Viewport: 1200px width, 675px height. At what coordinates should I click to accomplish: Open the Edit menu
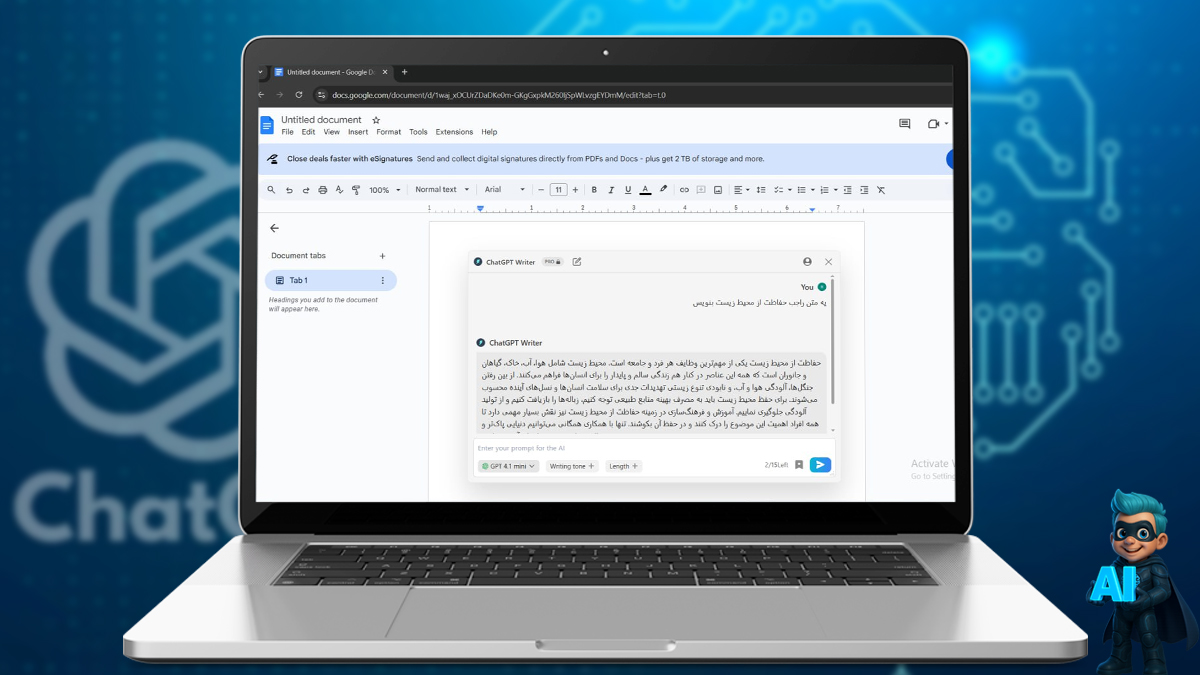point(308,132)
